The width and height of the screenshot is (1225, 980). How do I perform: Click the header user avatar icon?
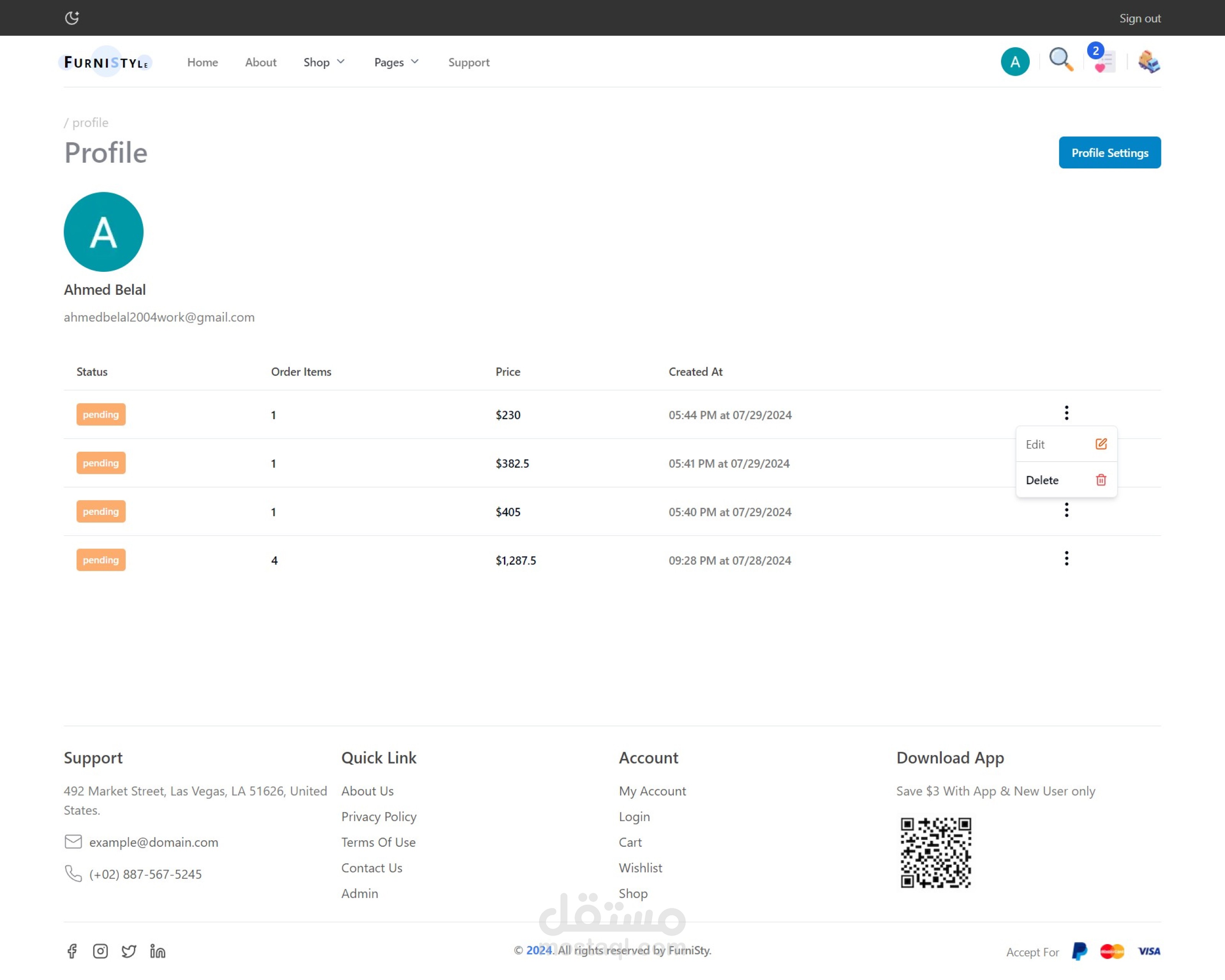coord(1015,62)
